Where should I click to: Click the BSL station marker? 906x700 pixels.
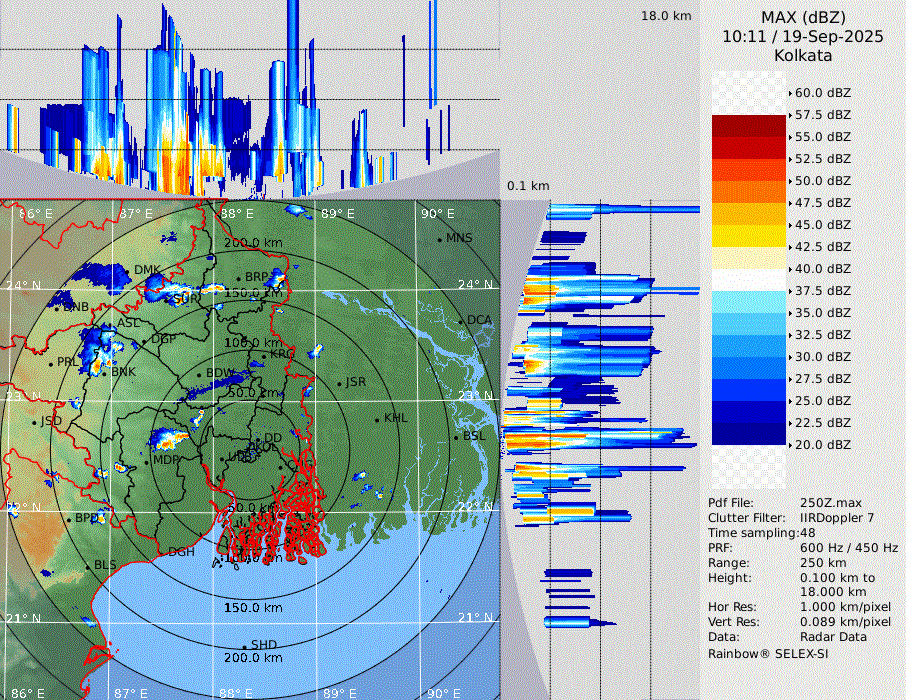click(x=457, y=437)
